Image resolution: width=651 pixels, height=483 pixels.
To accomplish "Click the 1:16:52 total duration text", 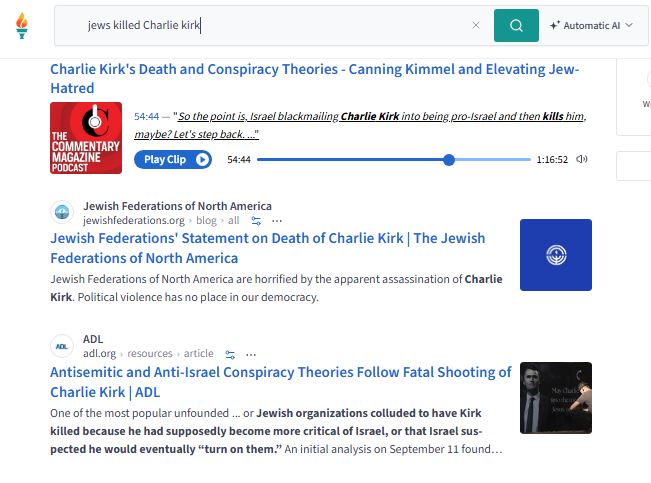I will pos(552,160).
